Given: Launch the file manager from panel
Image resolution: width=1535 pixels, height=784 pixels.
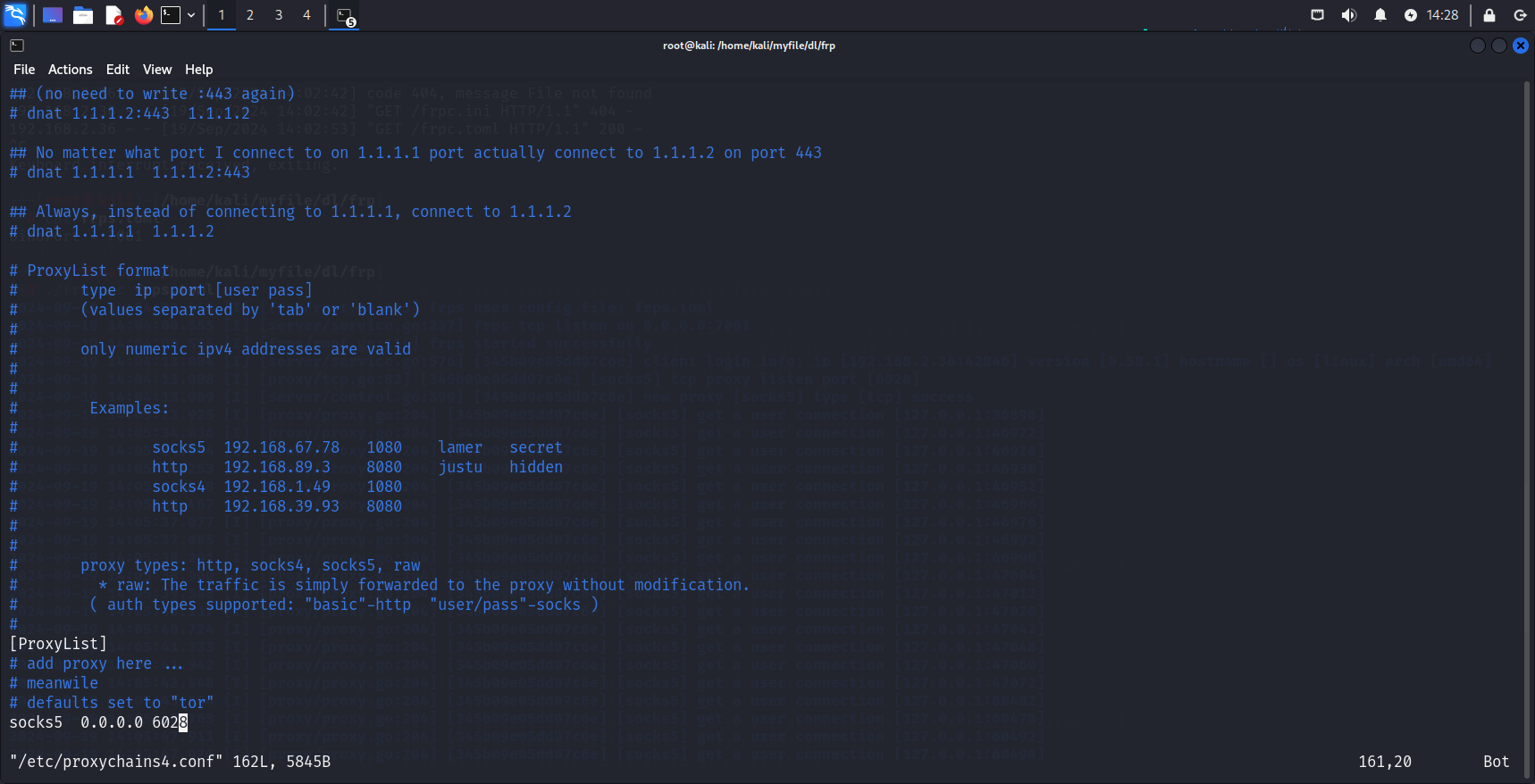Looking at the screenshot, I should (83, 15).
